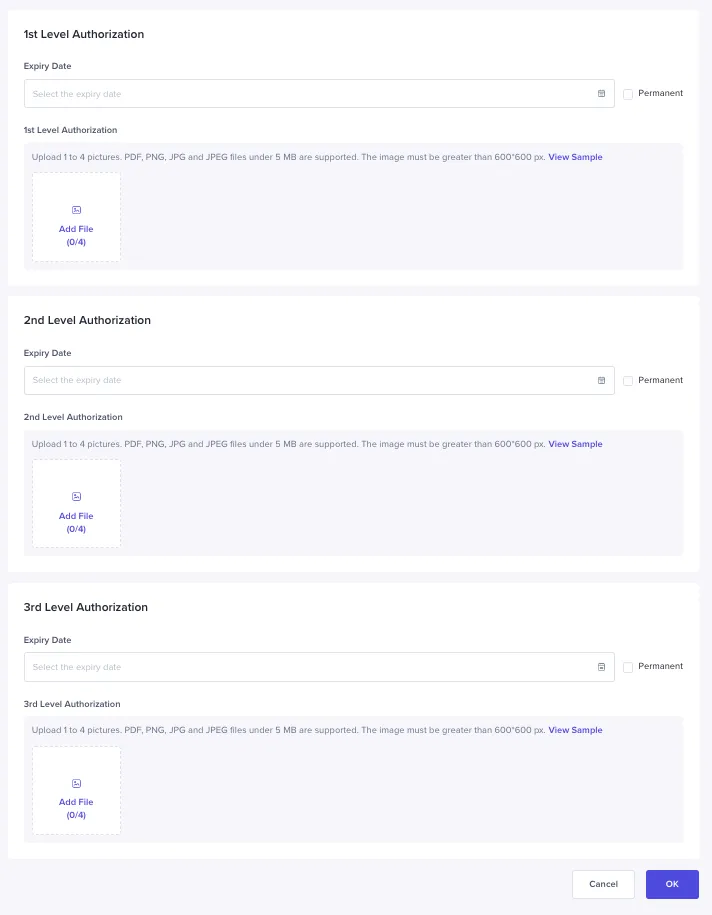This screenshot has height=915, width=712.
Task: Open the calendar picker for 1st Level expiry date
Action: point(601,93)
